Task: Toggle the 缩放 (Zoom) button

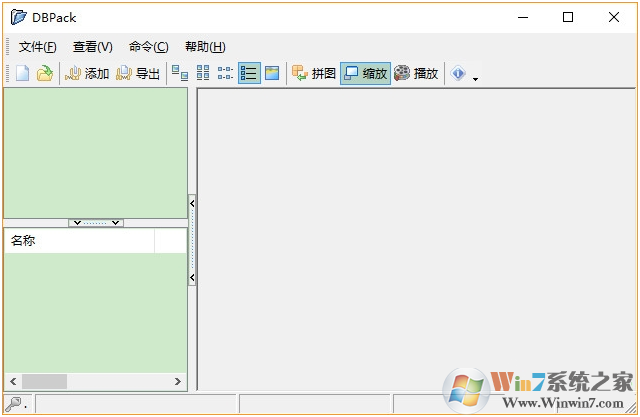Action: [x=365, y=73]
